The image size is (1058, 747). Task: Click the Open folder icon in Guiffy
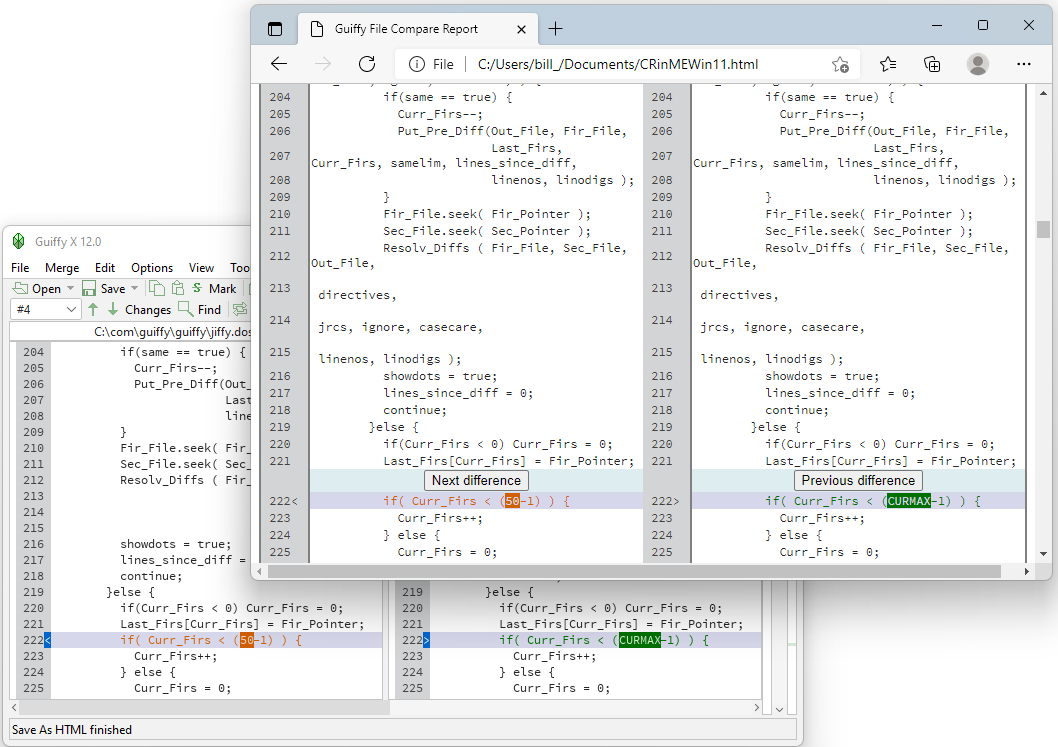pos(20,289)
